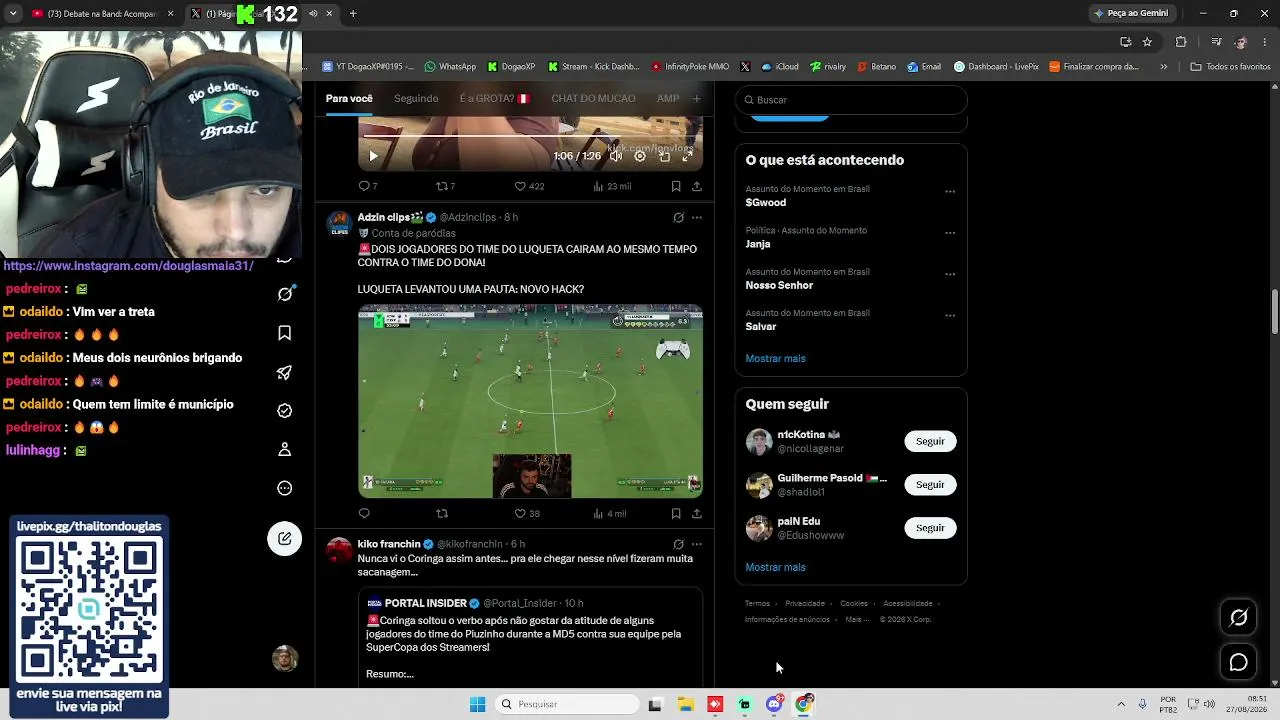Open Bookmarks in the X left sidebar
The width and height of the screenshot is (1280, 720).
(x=285, y=333)
